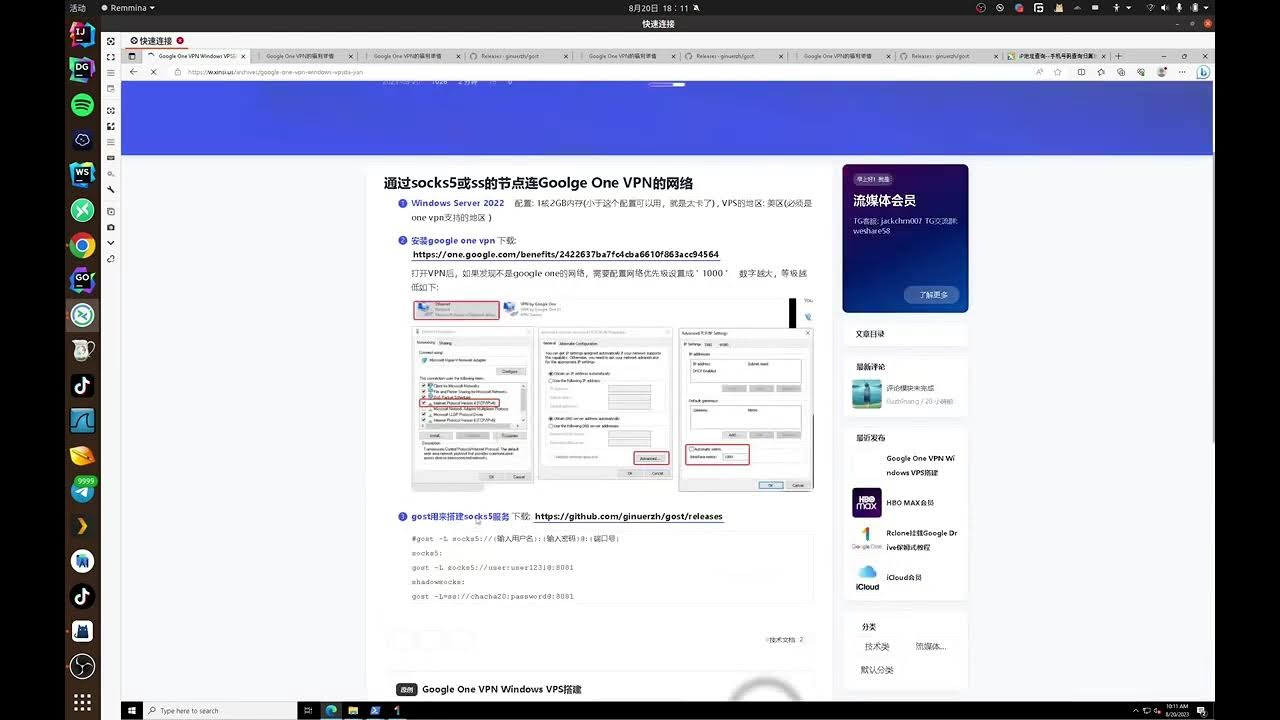This screenshot has height=720, width=1280.
Task: Click the Remmina wrench tools icon
Action: click(110, 190)
